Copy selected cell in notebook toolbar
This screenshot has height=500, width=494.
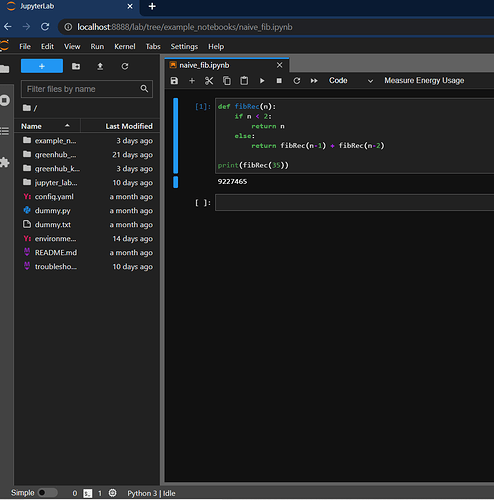[227, 81]
